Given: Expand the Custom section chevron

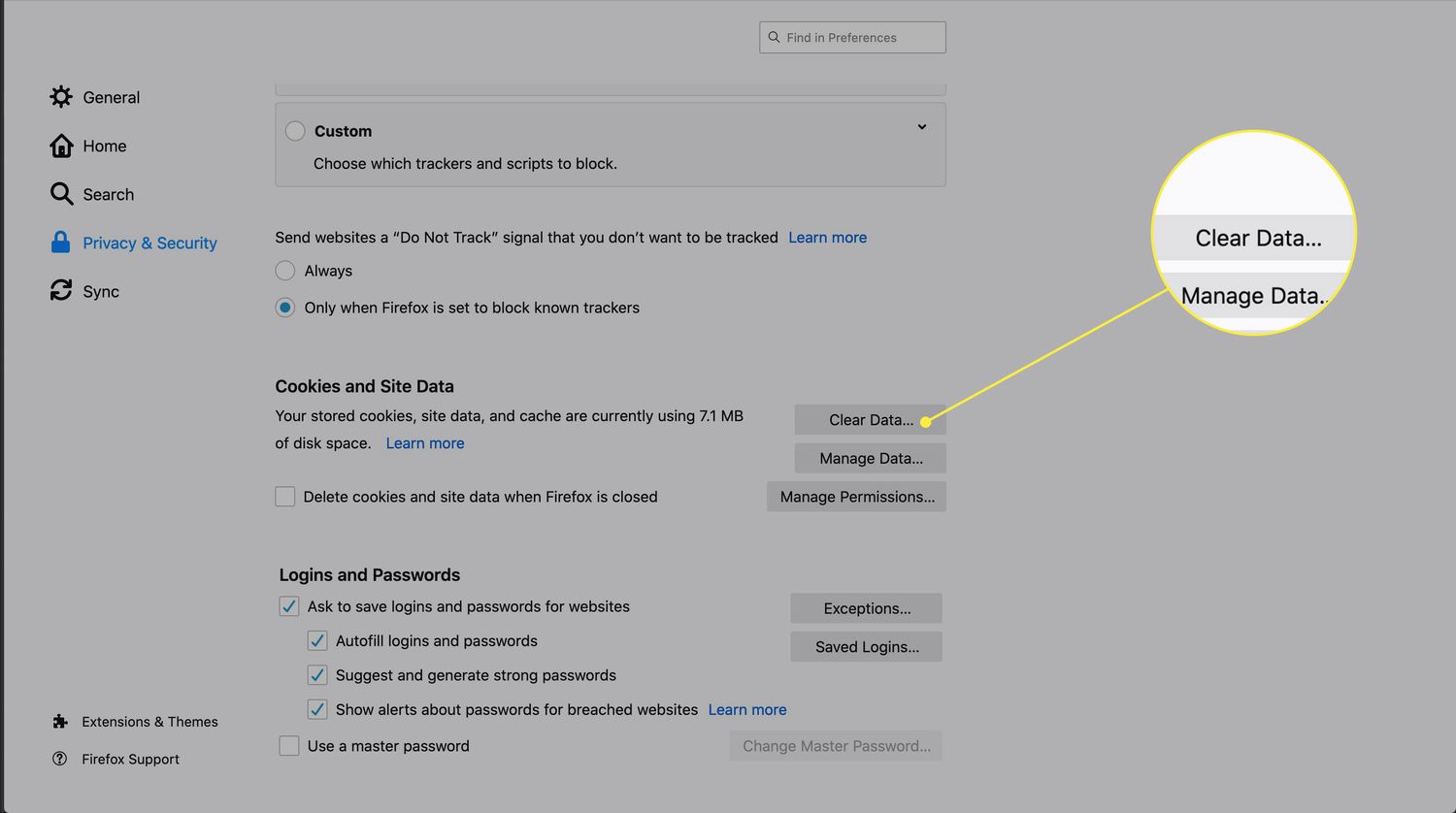Looking at the screenshot, I should 921,127.
